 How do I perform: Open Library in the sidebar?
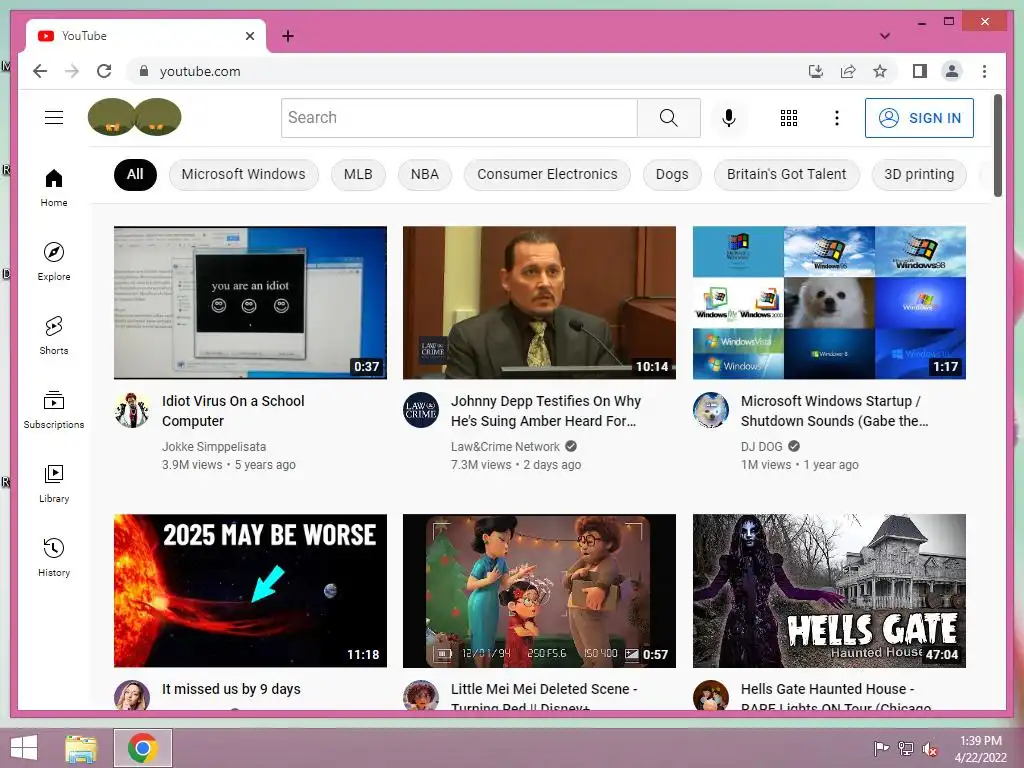(54, 483)
